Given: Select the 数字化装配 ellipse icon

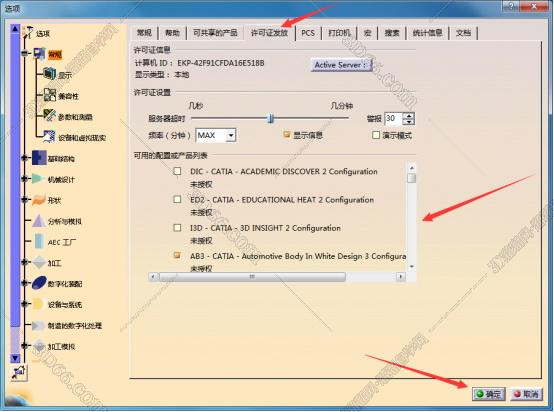Looking at the screenshot, I should point(39,283).
